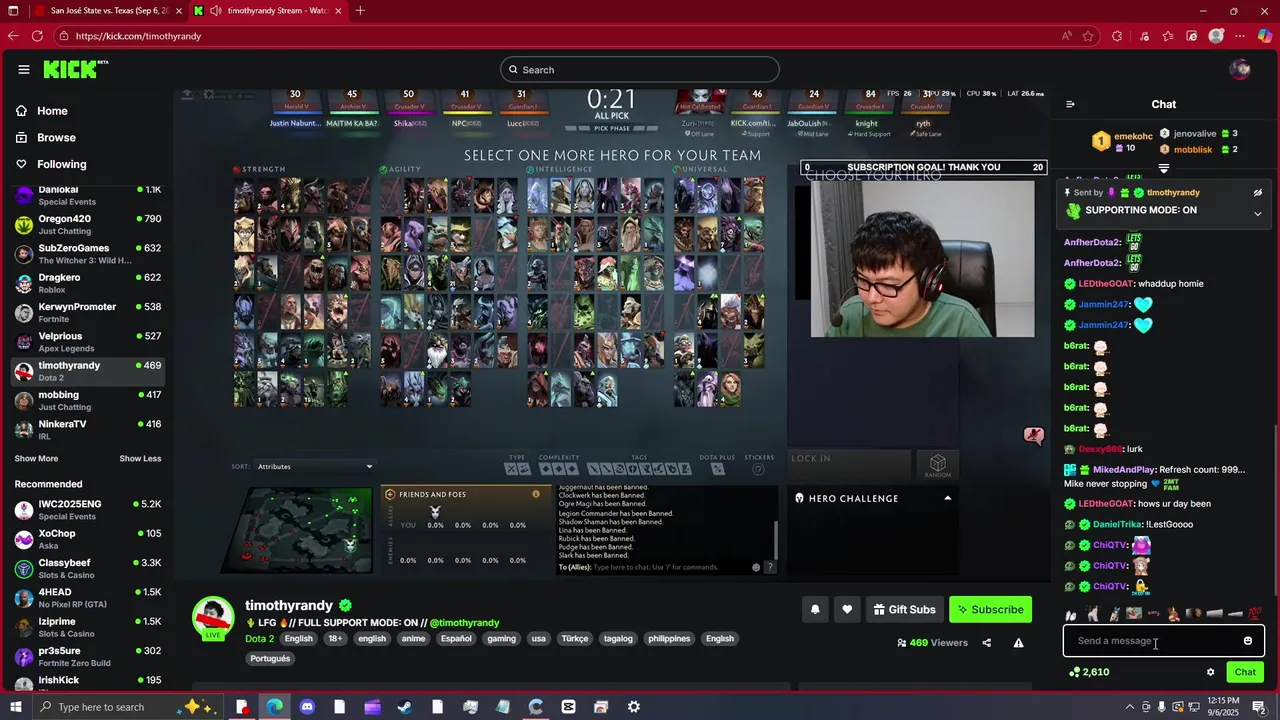The image size is (1280, 720).
Task: Click the address bar URL
Action: point(138,36)
